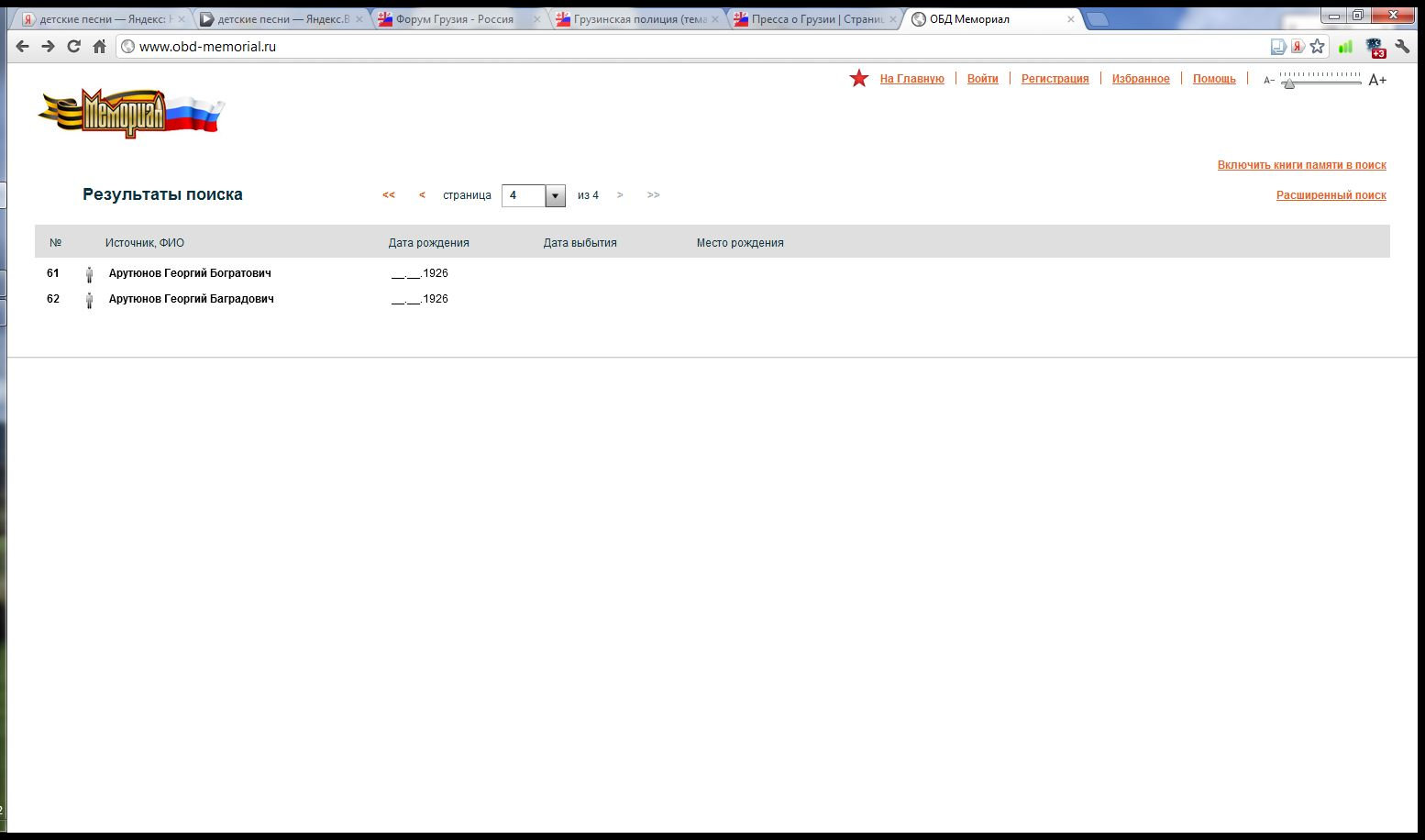Open record Арутюнов Георгий Баградович
This screenshot has height=840, width=1425.
[x=191, y=299]
